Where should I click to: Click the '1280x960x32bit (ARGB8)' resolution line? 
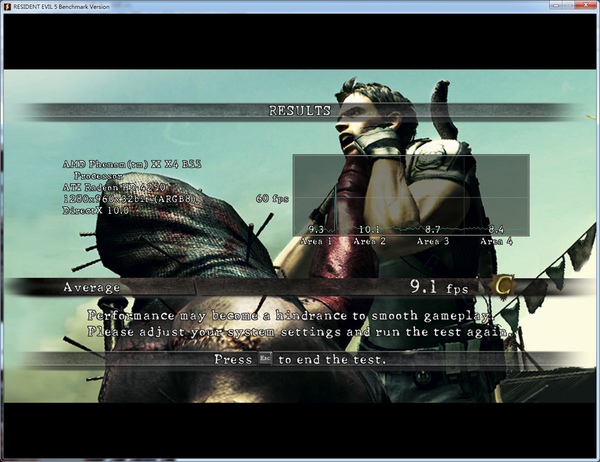point(131,199)
